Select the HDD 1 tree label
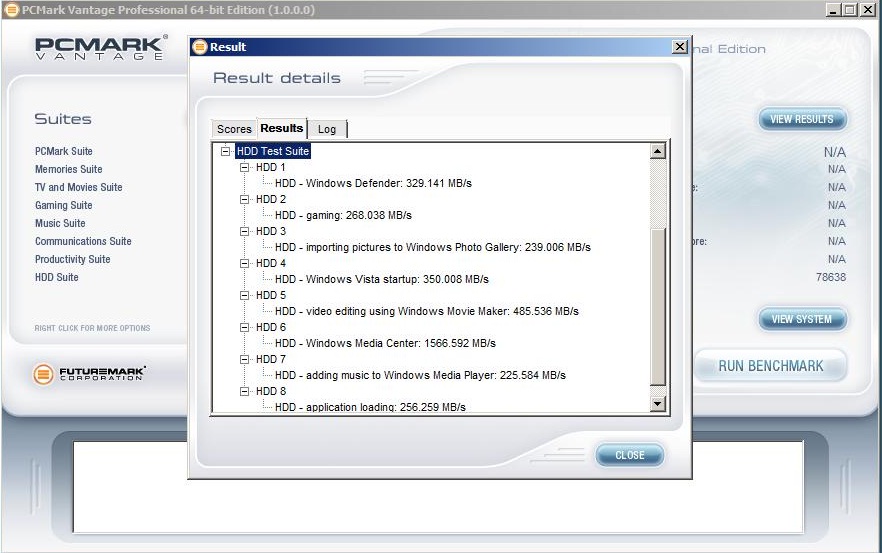This screenshot has width=882, height=553. tap(271, 168)
